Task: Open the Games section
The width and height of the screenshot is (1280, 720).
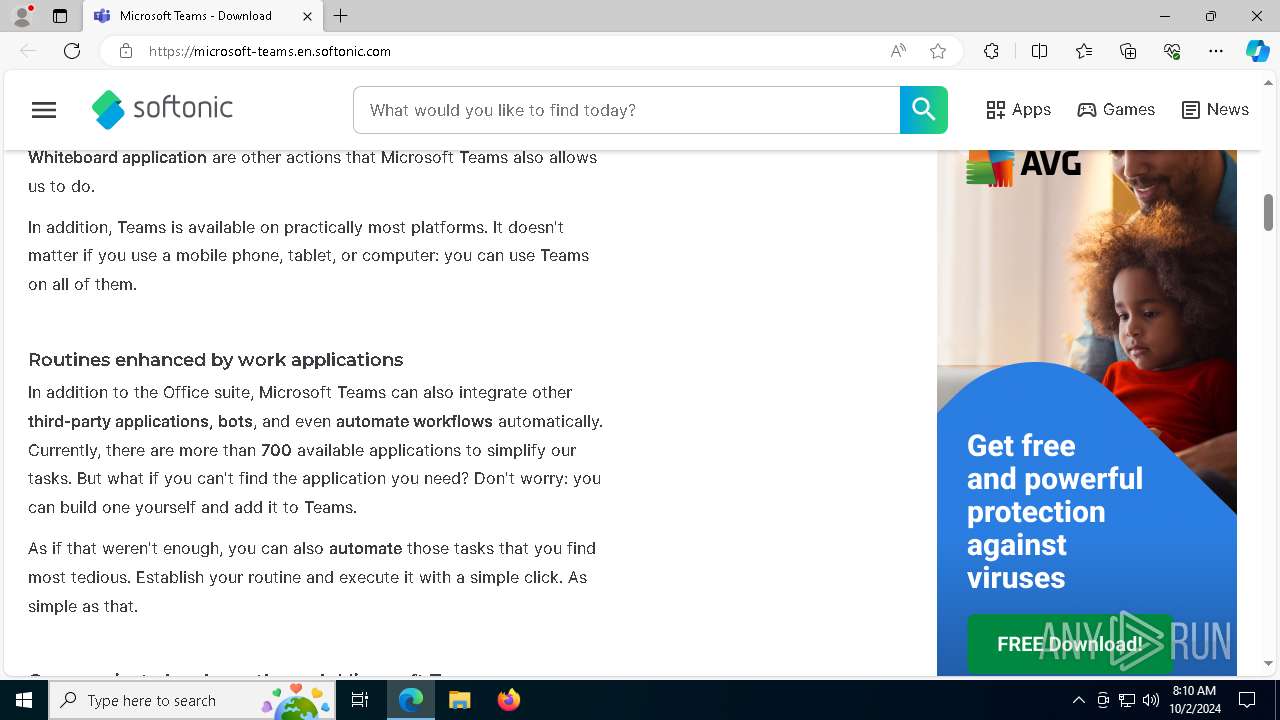Action: pos(1116,110)
